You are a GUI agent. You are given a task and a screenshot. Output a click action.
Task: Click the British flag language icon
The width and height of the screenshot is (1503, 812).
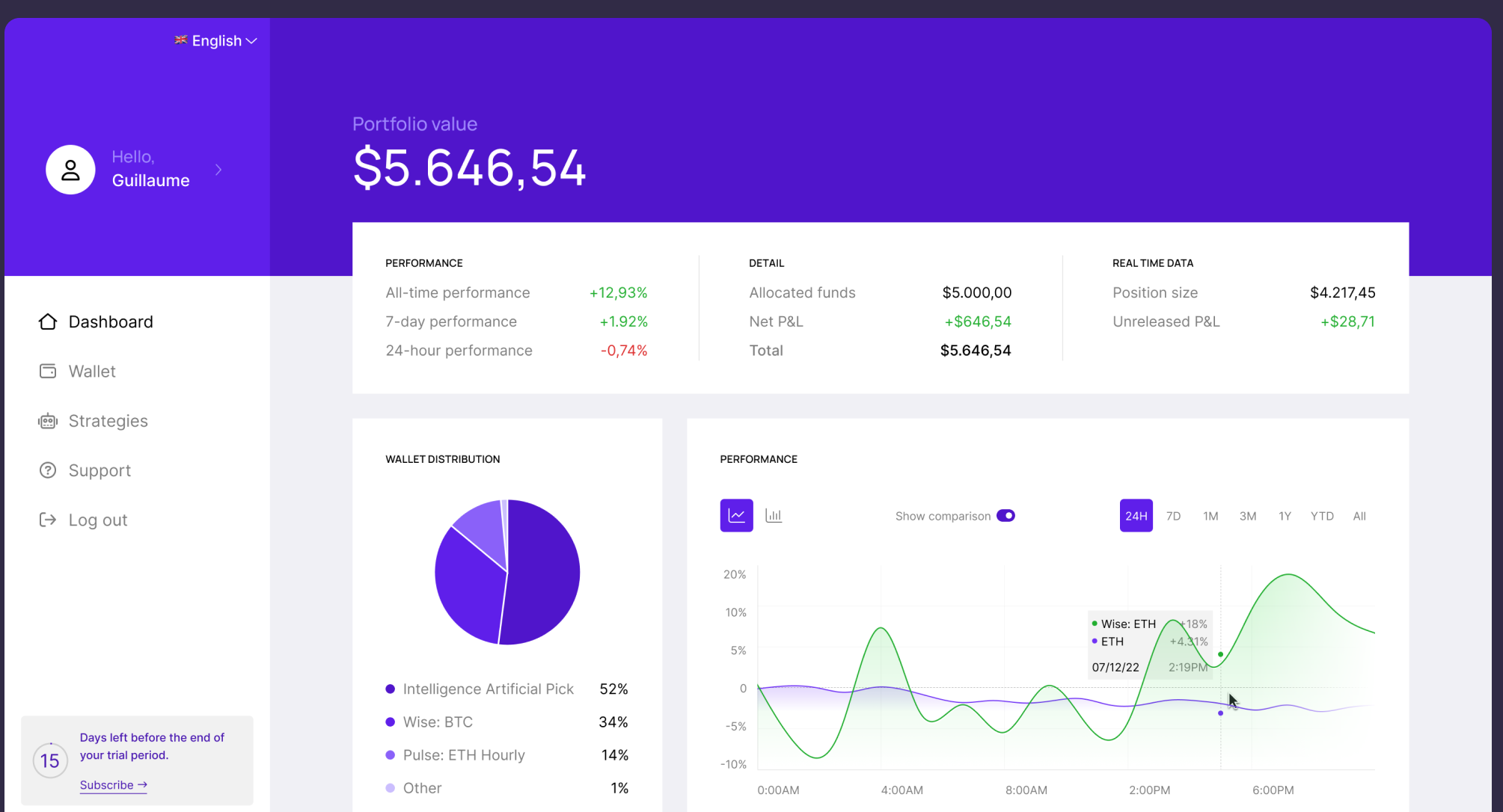180,40
